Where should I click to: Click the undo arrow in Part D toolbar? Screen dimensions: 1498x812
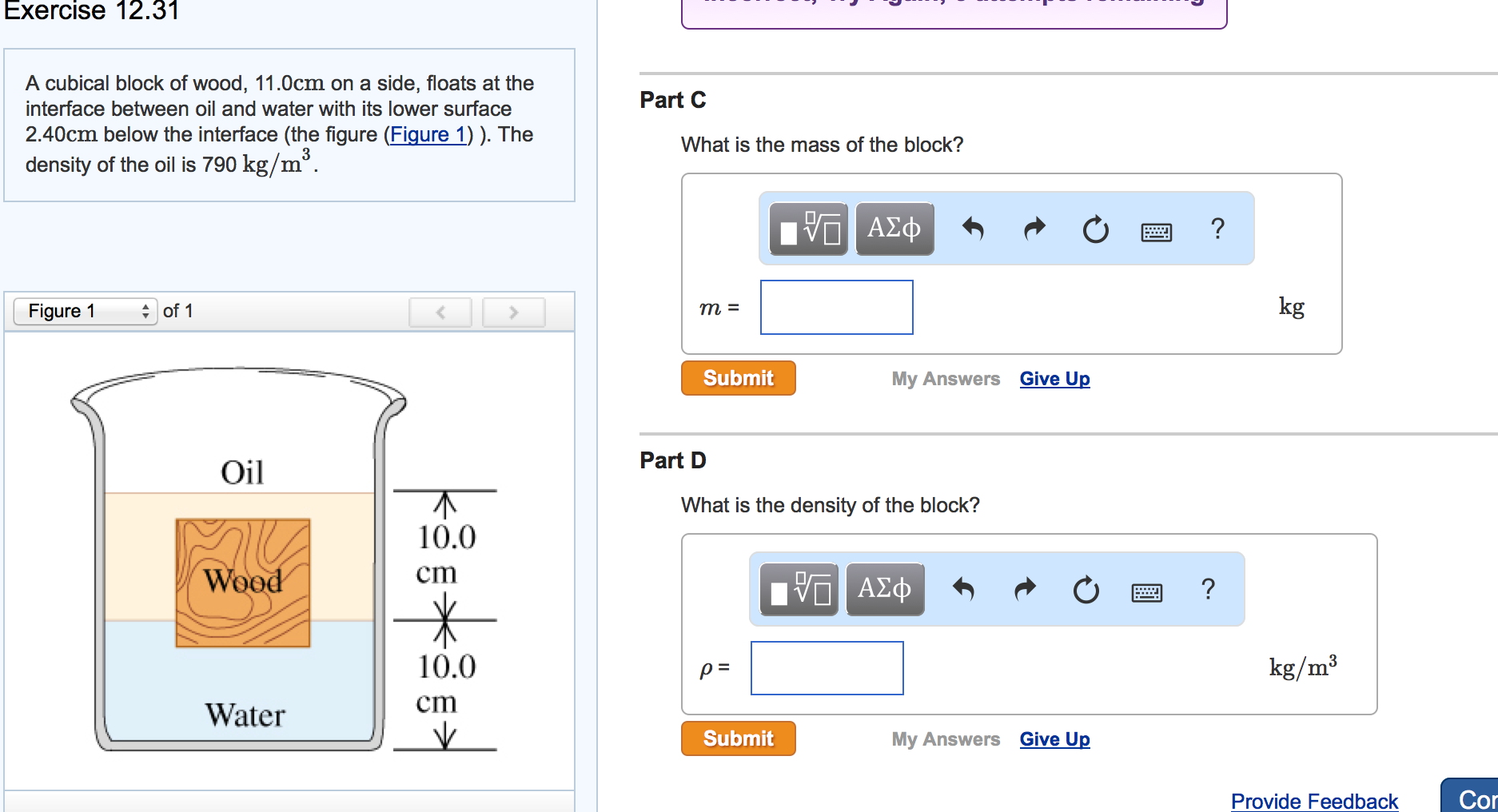(963, 590)
